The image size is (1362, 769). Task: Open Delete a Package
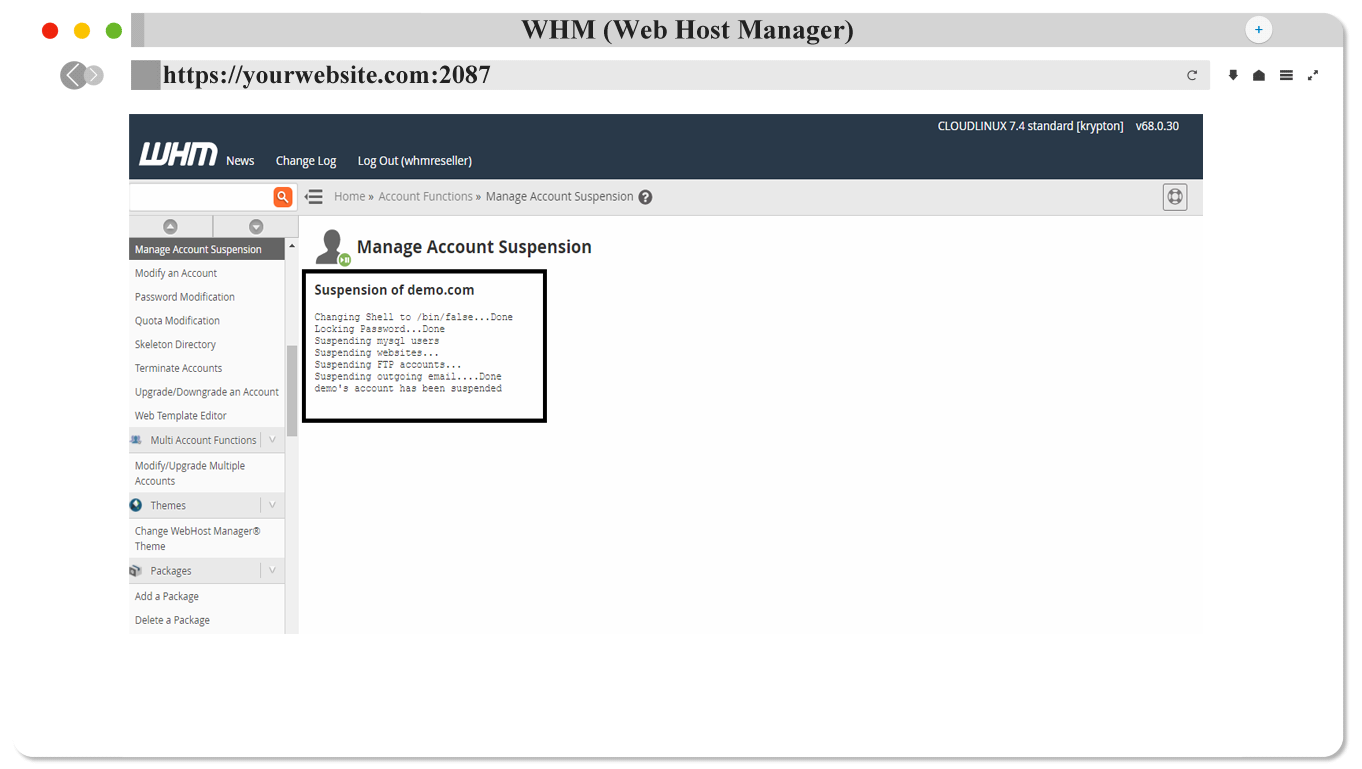(172, 621)
